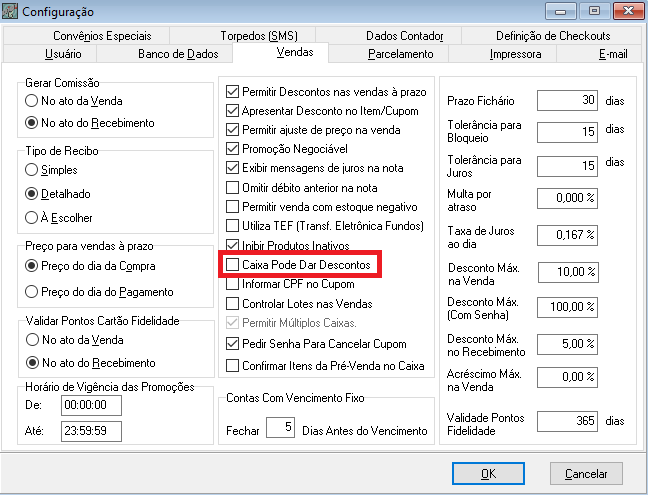The width and height of the screenshot is (648, 495).
Task: Click the promotion start time De field
Action: click(91, 405)
